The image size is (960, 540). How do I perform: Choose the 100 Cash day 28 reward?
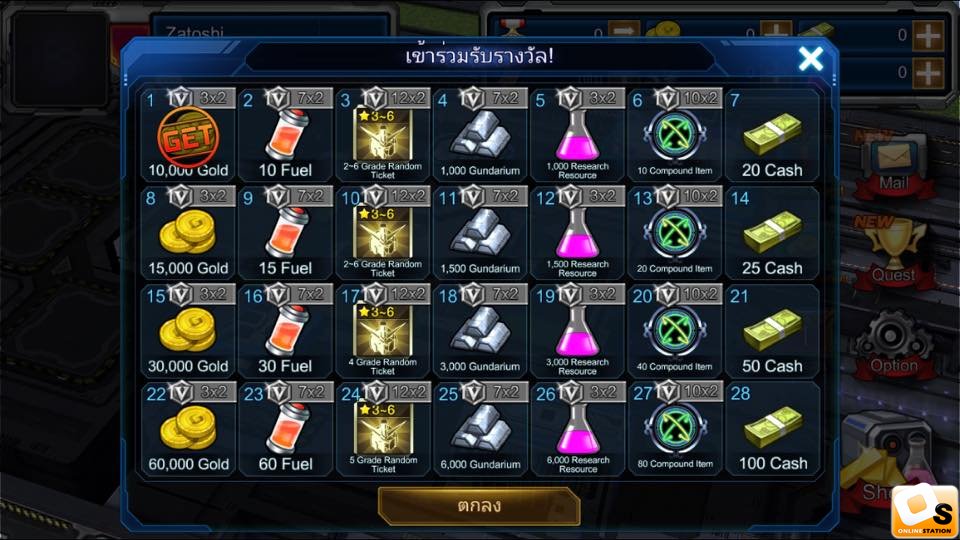tap(772, 429)
